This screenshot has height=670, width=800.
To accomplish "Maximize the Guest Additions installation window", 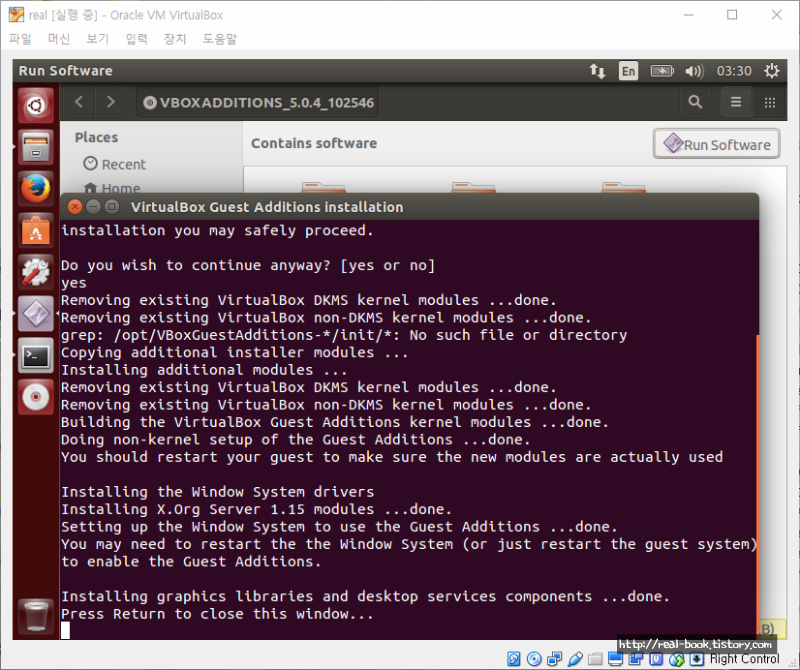I will 111,207.
